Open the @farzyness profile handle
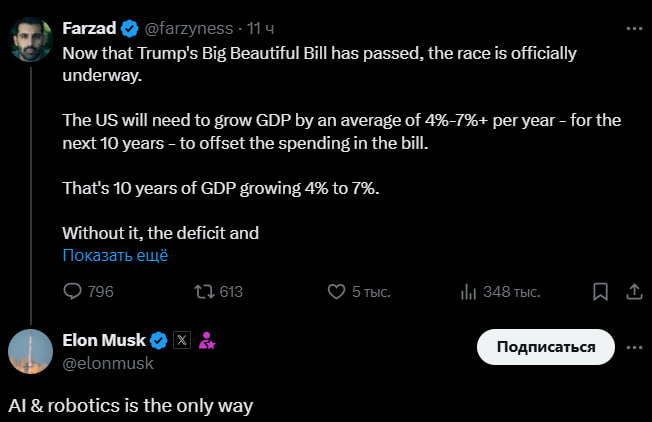The width and height of the screenshot is (652, 422). click(x=189, y=29)
